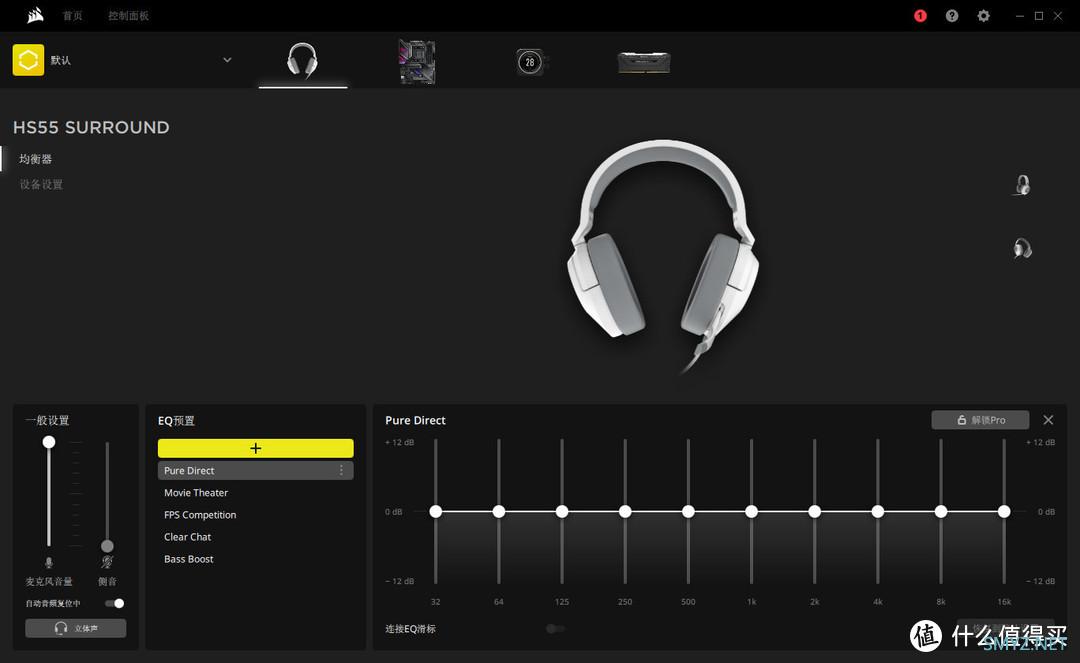Maximize the iCUE window
The image size is (1080, 663).
(x=1039, y=16)
